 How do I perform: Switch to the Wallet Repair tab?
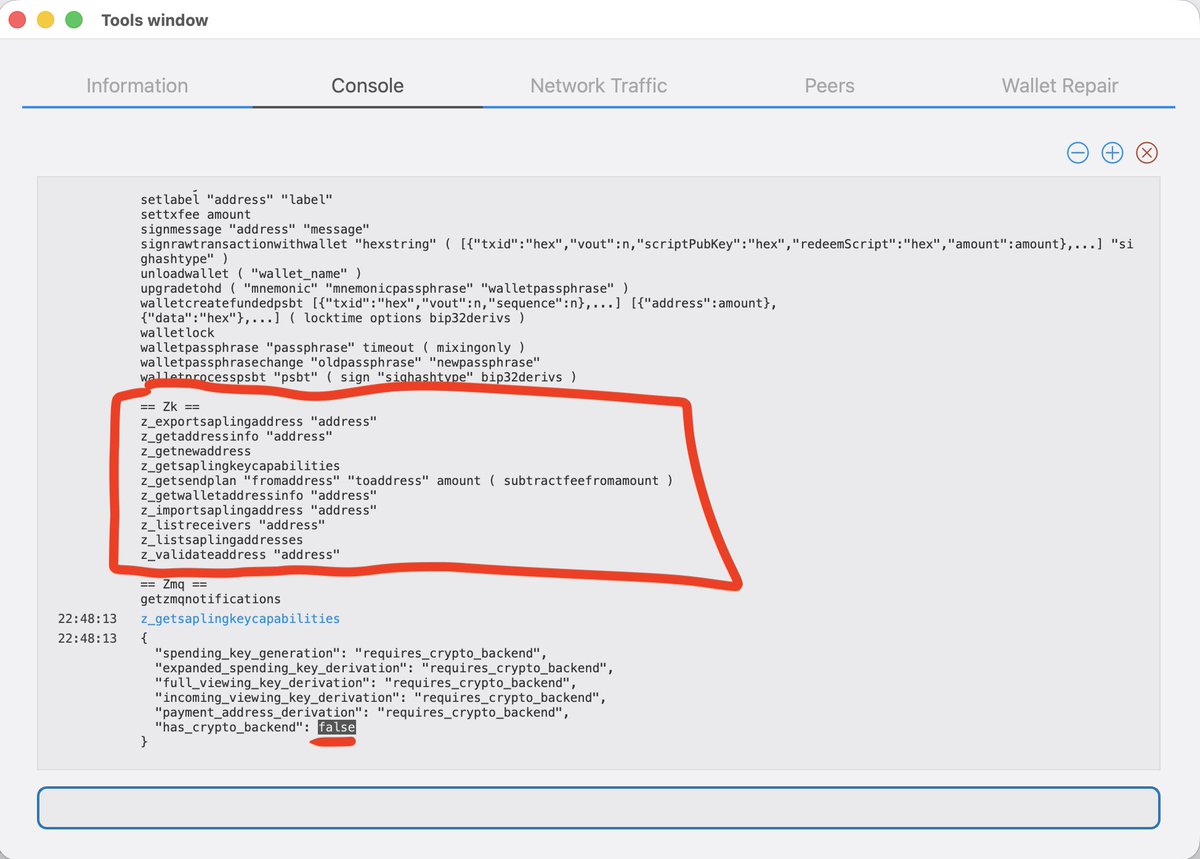pyautogui.click(x=1060, y=86)
